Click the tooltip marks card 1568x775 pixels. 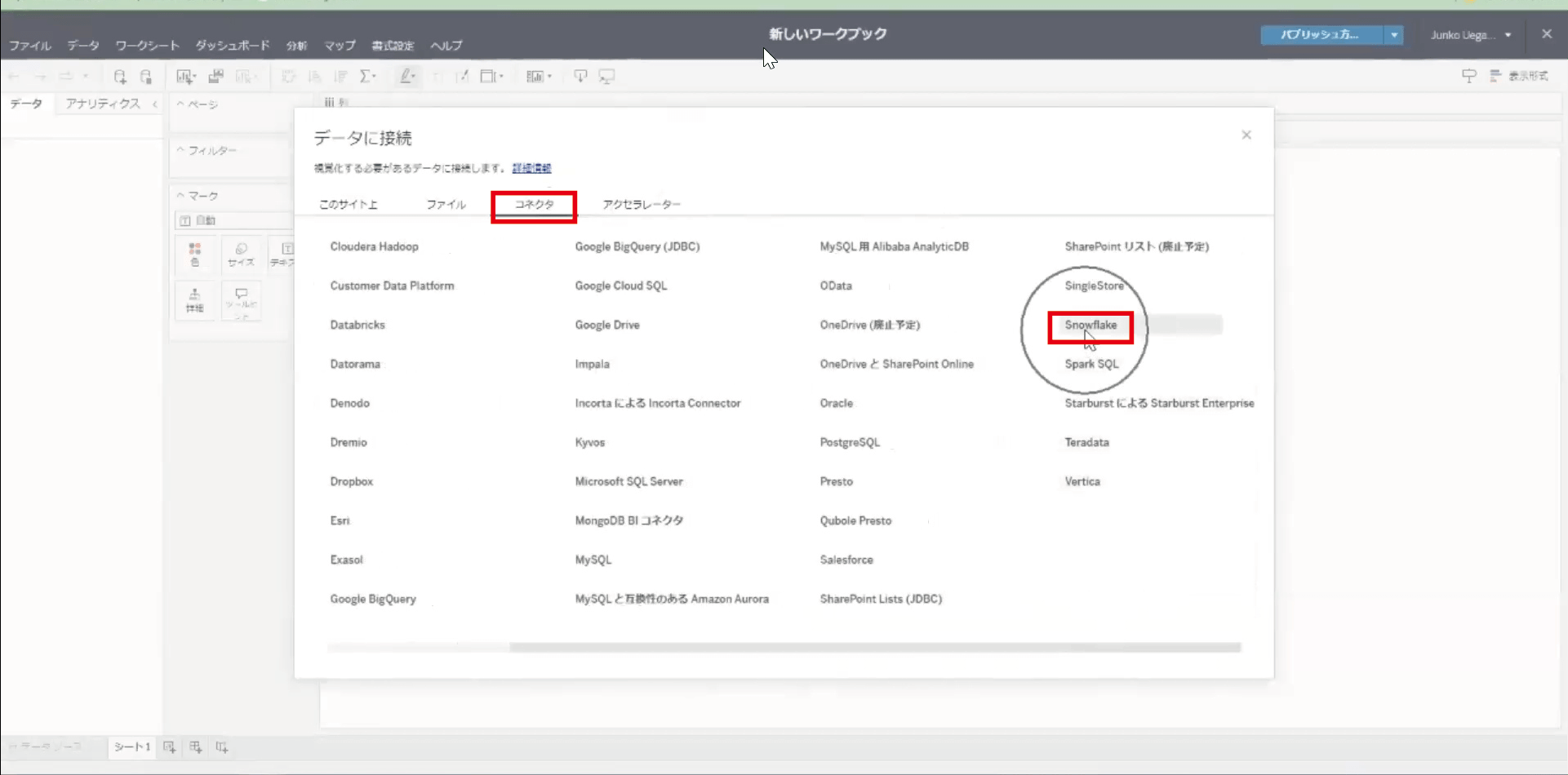[x=241, y=300]
